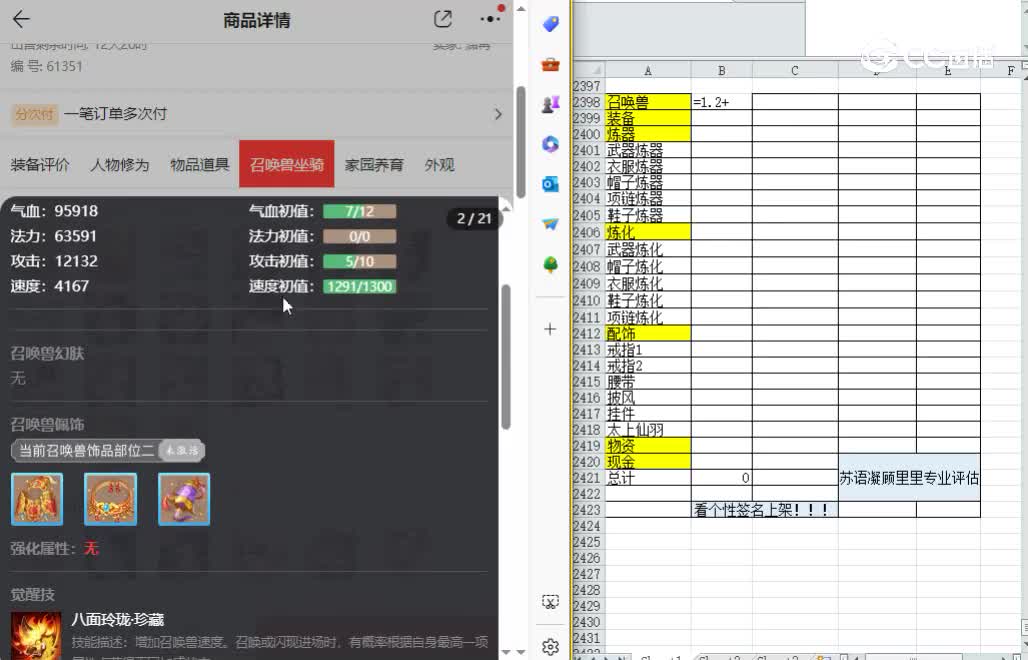
Task: Click the blue gem icon atop the sidebar
Action: tap(549, 23)
